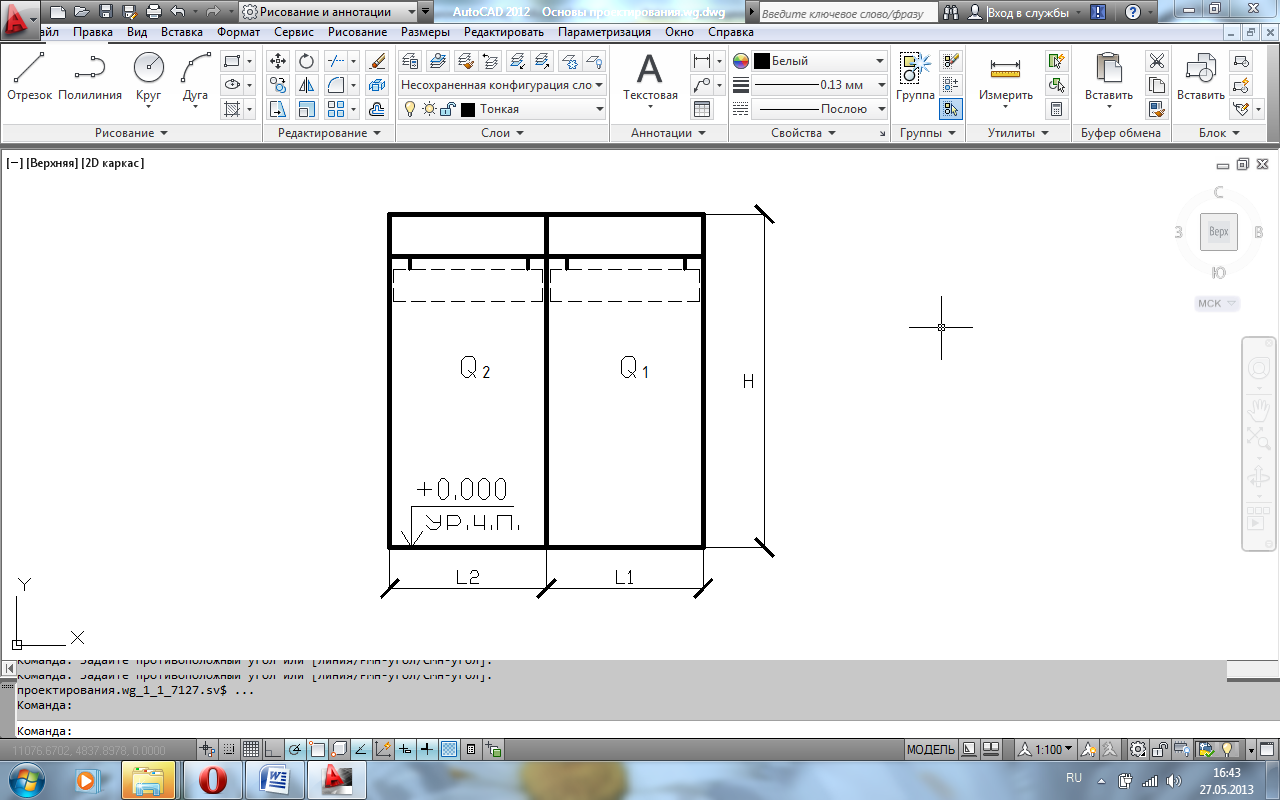Click the Erase tool icon

377,61
